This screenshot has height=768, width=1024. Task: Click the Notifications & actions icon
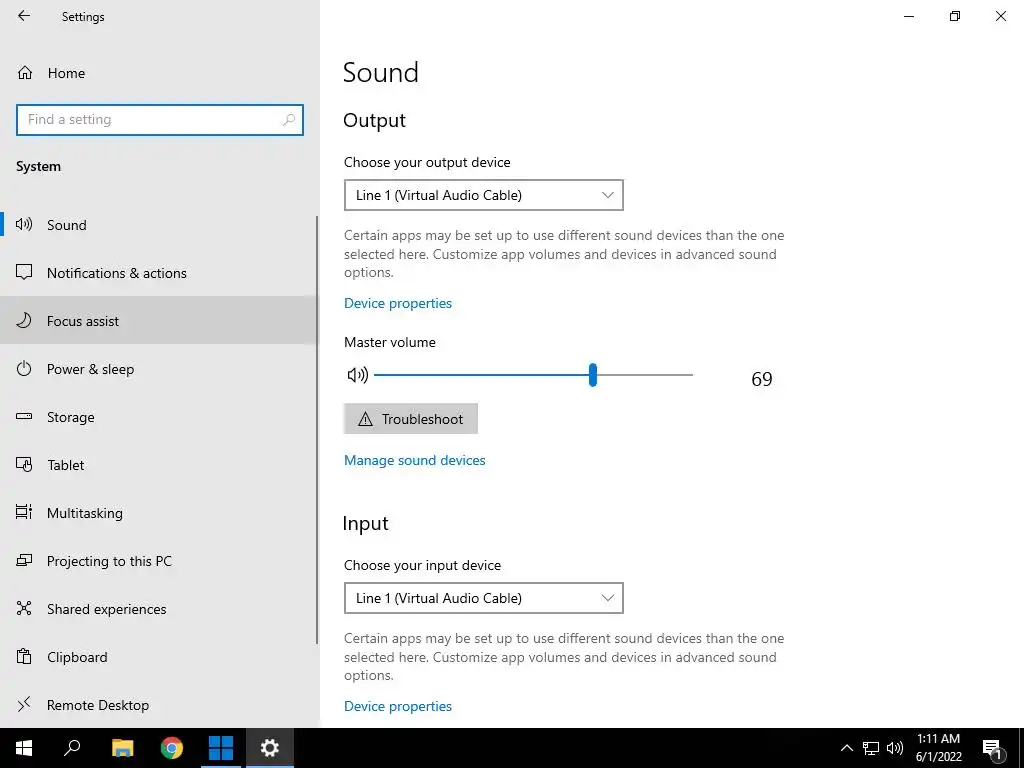pyautogui.click(x=24, y=272)
